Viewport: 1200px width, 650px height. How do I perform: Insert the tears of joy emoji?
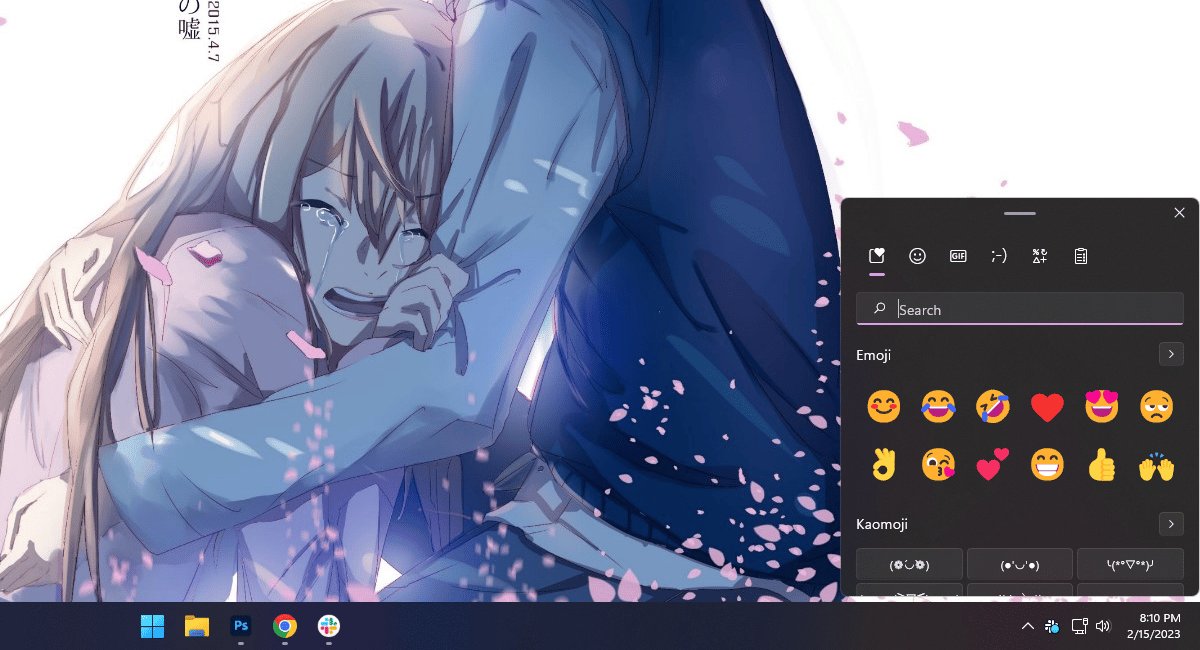(937, 407)
